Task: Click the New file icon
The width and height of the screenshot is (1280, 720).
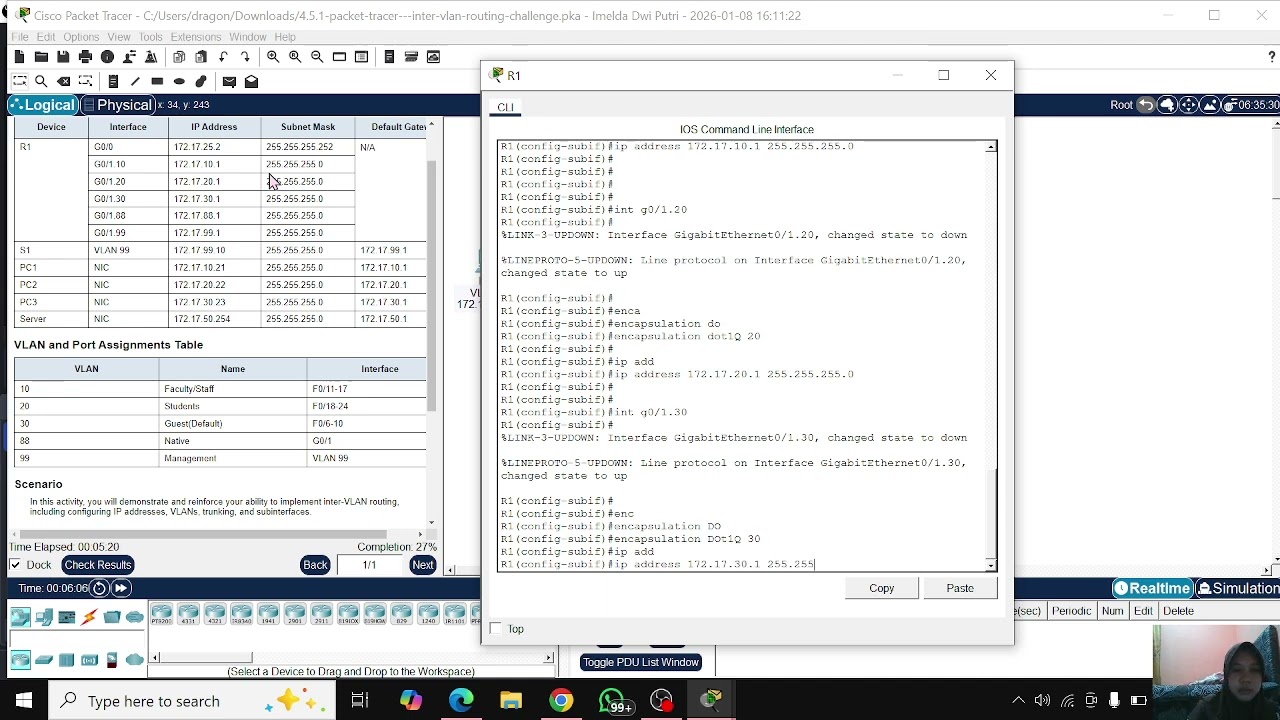Action: coord(19,57)
